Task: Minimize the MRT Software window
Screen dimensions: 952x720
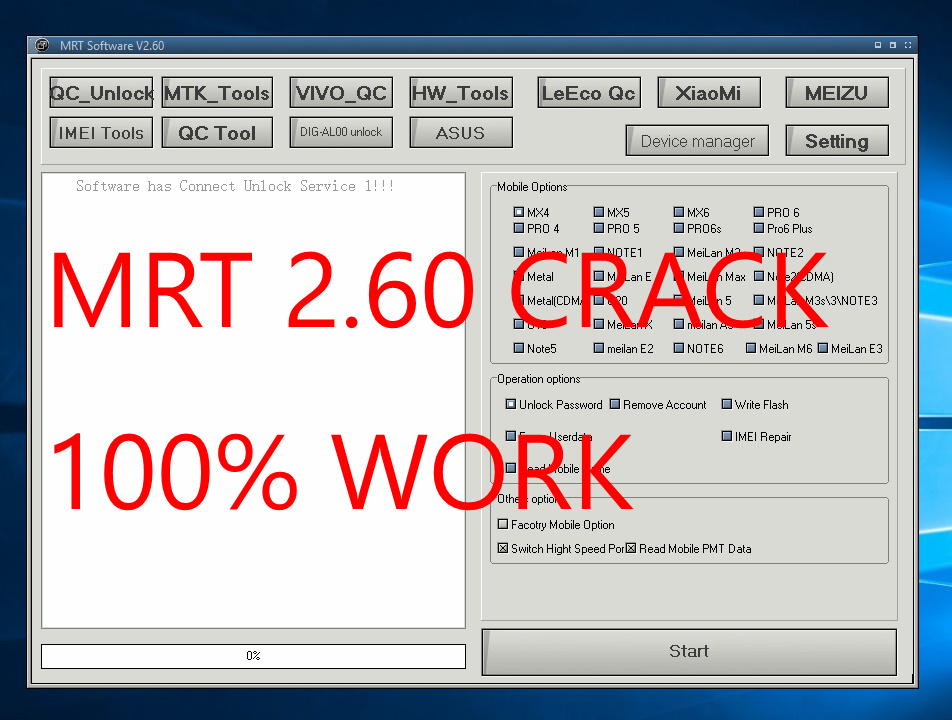Action: coord(878,45)
